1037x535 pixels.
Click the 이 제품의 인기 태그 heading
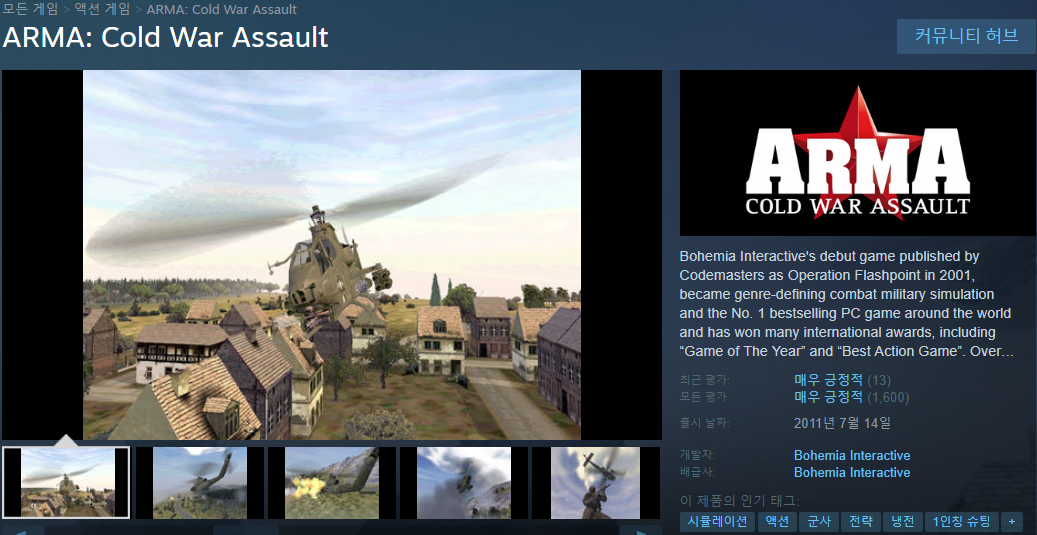coord(739,501)
